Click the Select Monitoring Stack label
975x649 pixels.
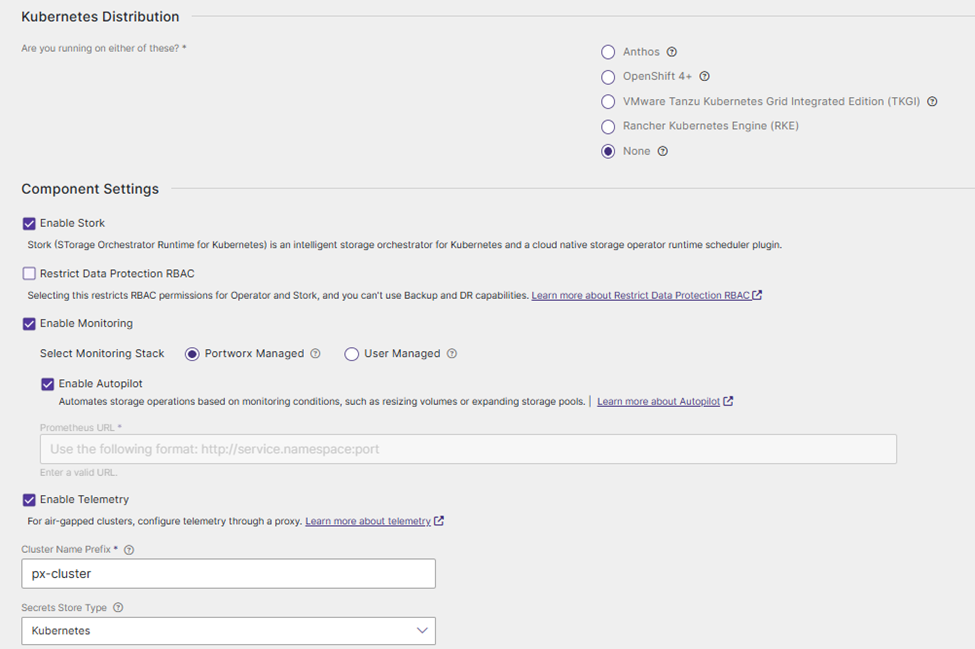pyautogui.click(x=102, y=354)
